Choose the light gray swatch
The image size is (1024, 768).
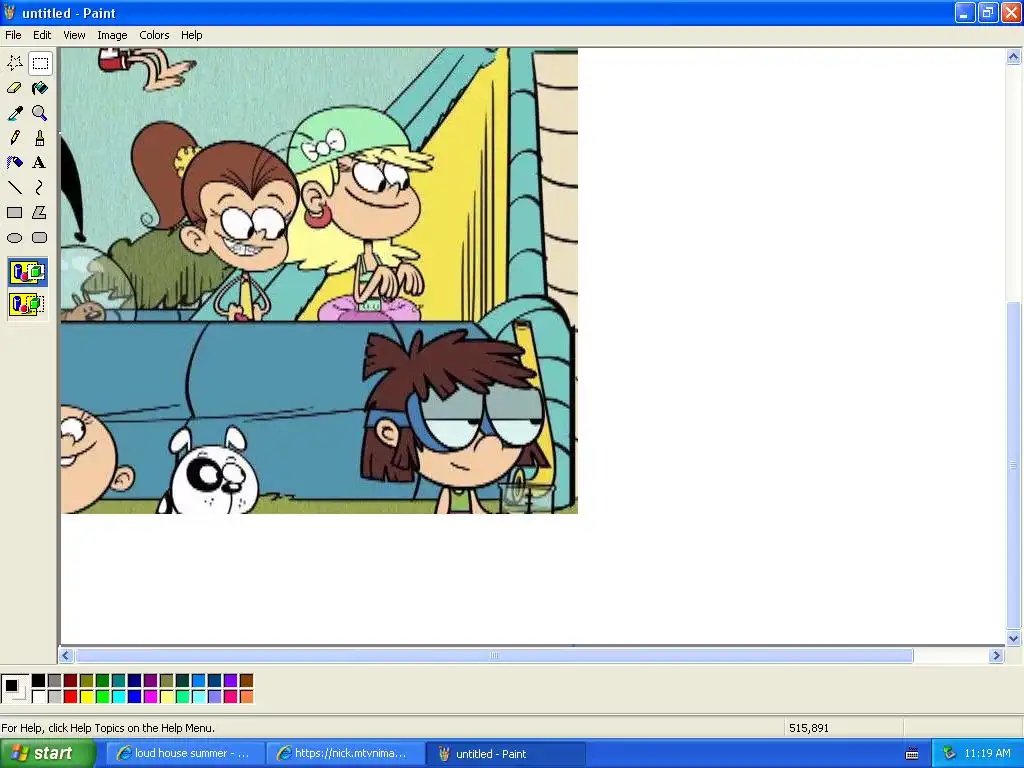[55, 697]
